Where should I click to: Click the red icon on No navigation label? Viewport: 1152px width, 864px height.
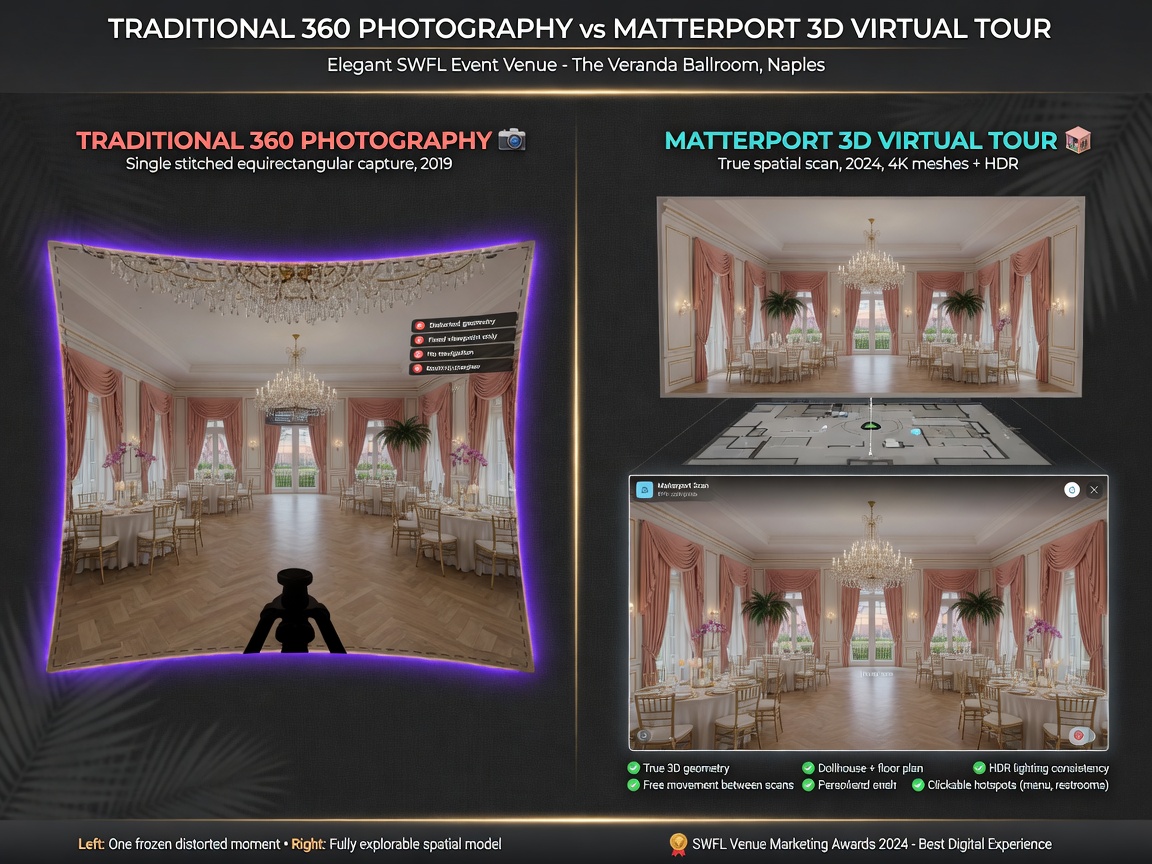419,354
